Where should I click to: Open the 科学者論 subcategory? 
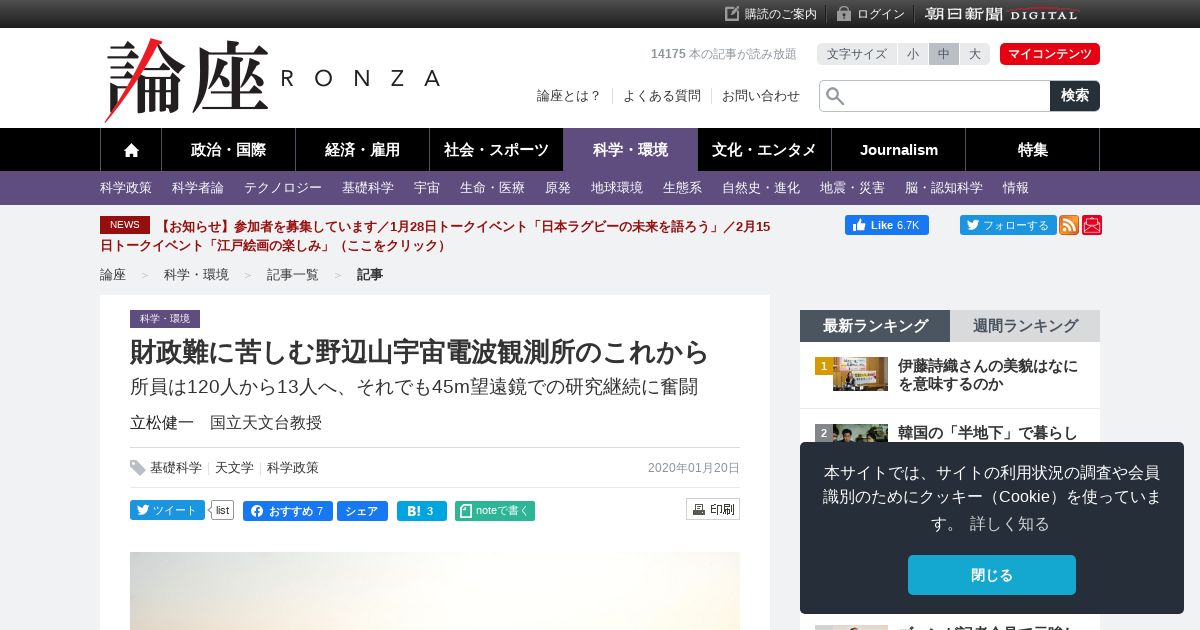(x=198, y=188)
